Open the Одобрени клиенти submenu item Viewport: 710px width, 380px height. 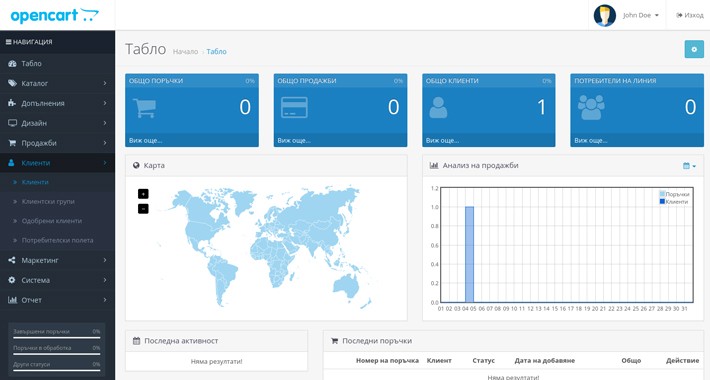58,221
